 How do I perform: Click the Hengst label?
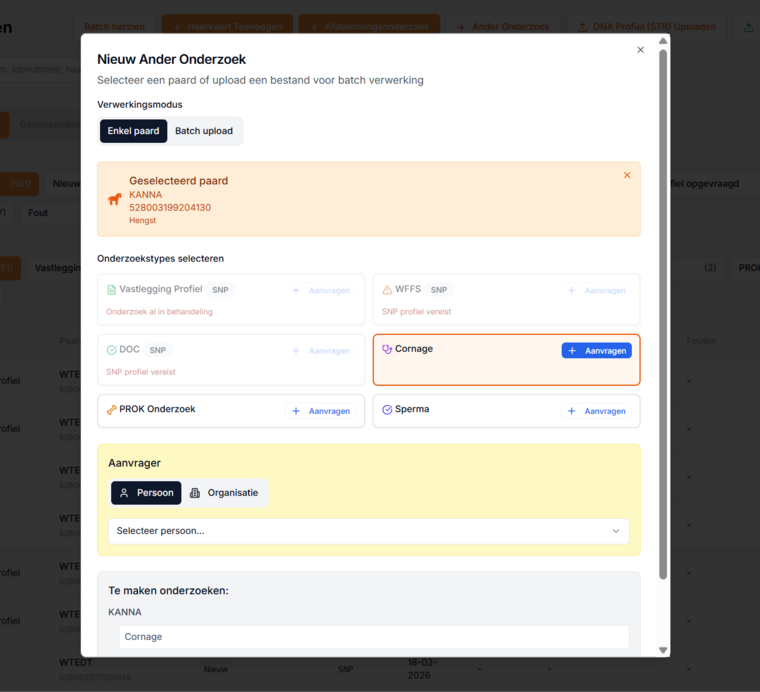pos(142,220)
